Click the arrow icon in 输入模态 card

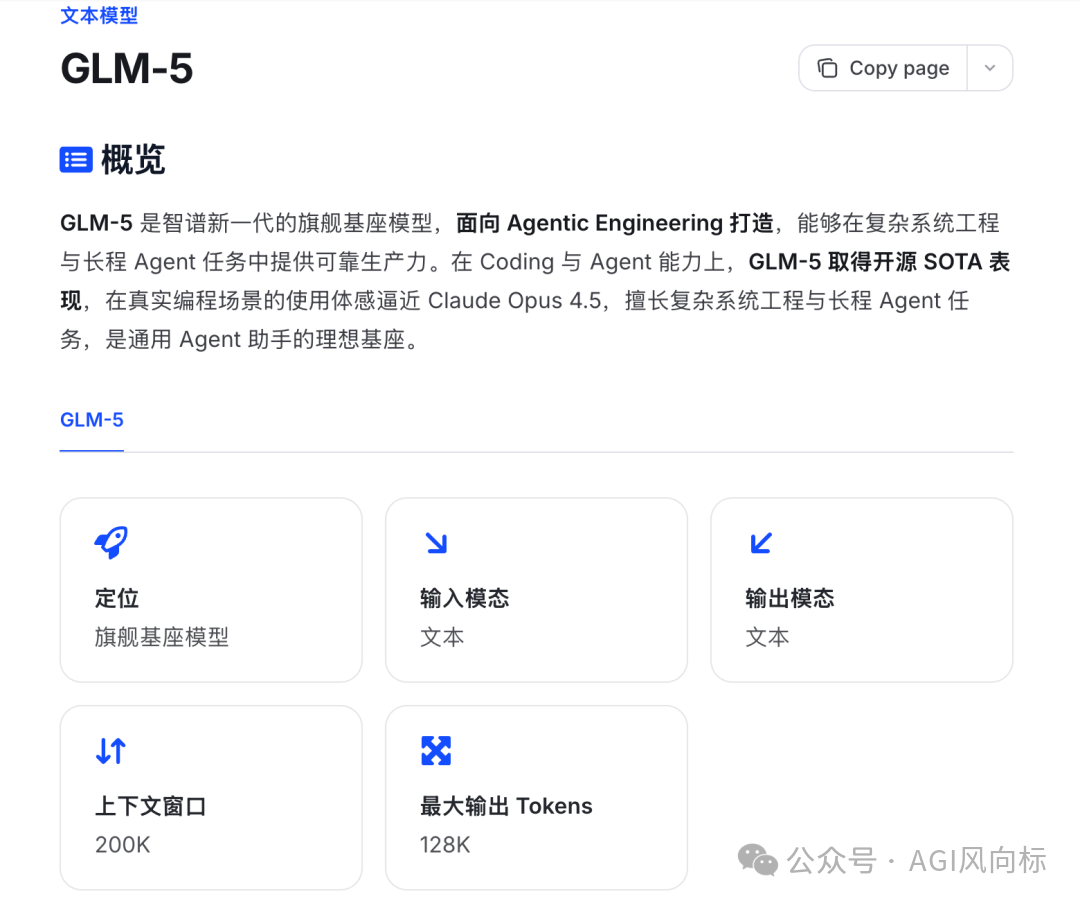[x=436, y=543]
